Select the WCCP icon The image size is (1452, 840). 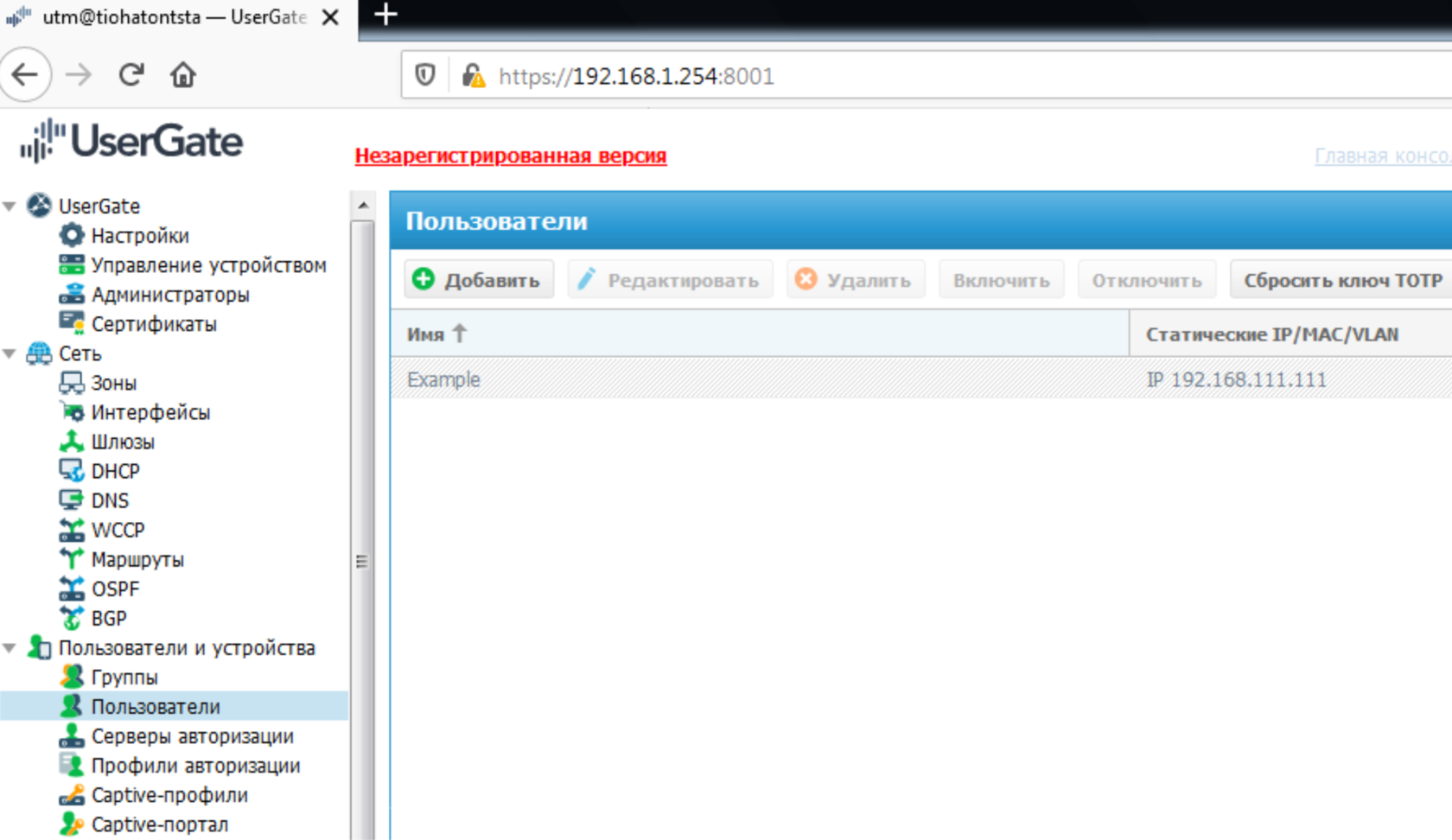point(71,529)
